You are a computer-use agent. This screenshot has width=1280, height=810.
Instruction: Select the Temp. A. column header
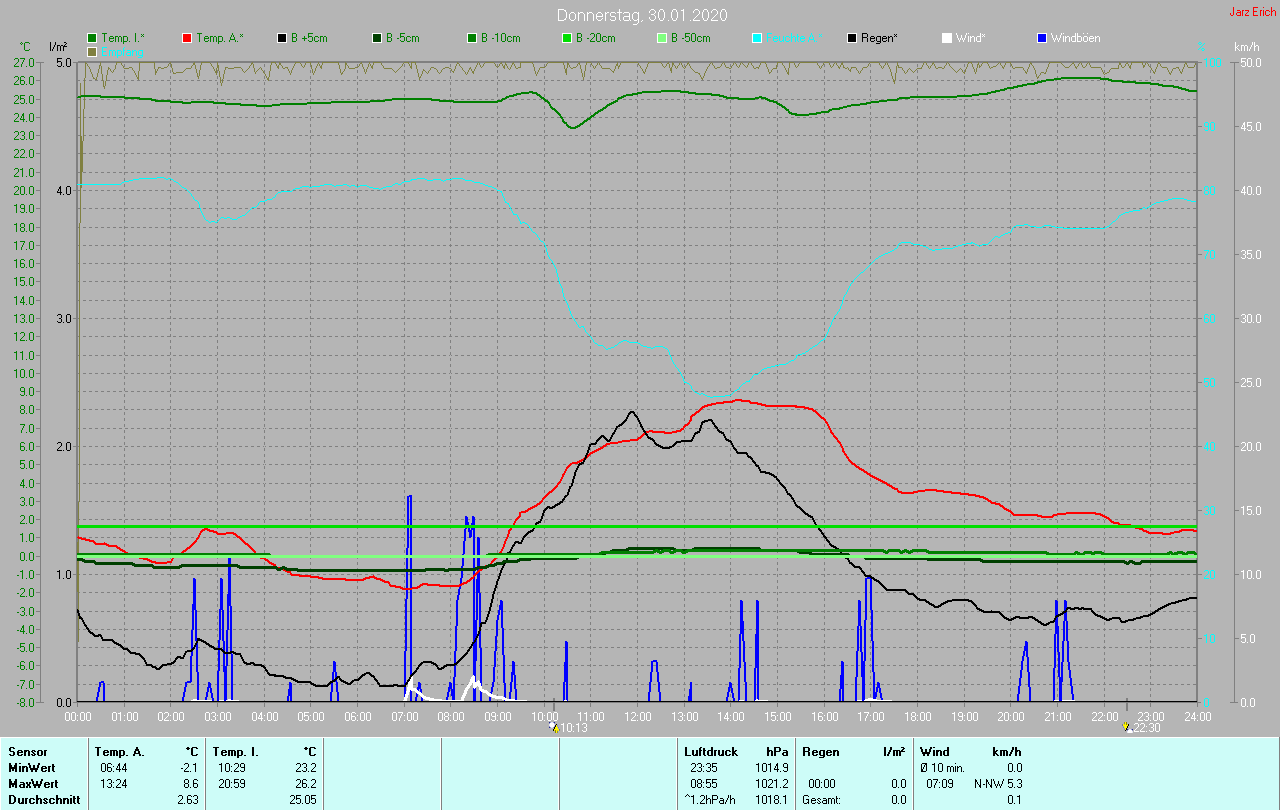point(119,751)
